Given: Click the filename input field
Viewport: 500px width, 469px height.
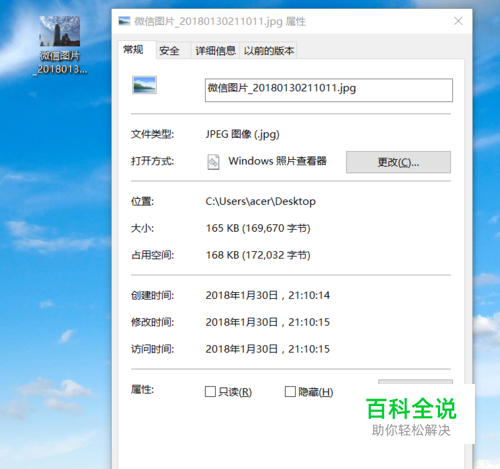Looking at the screenshot, I should pos(329,90).
